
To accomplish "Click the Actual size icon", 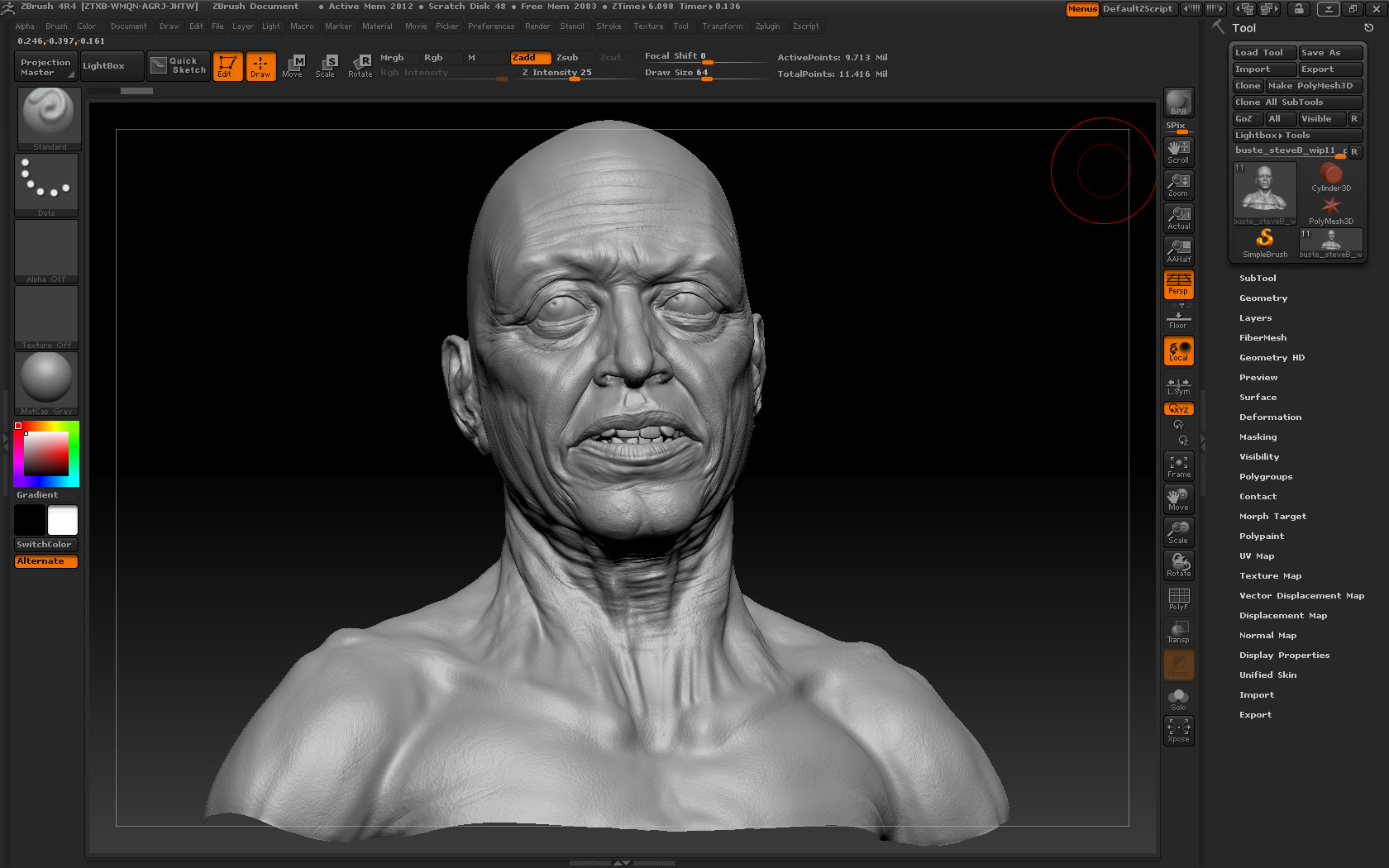I will (x=1178, y=217).
